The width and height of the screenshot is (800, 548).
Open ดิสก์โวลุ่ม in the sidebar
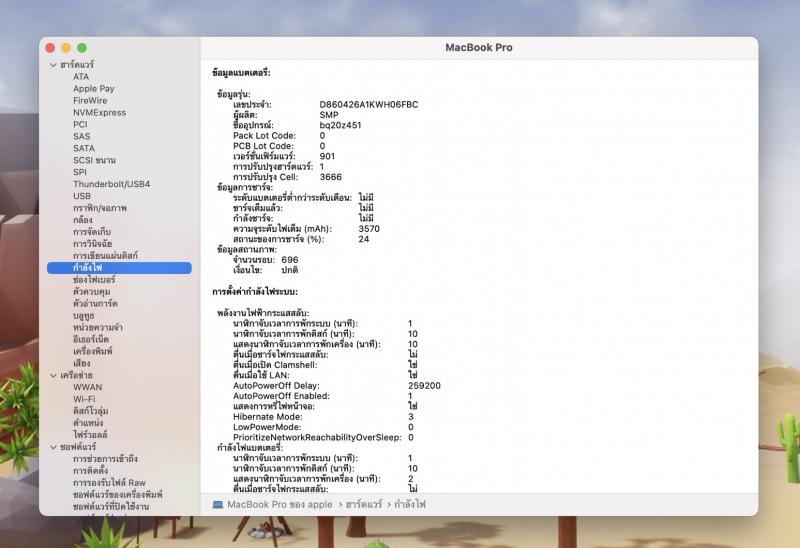coord(91,411)
